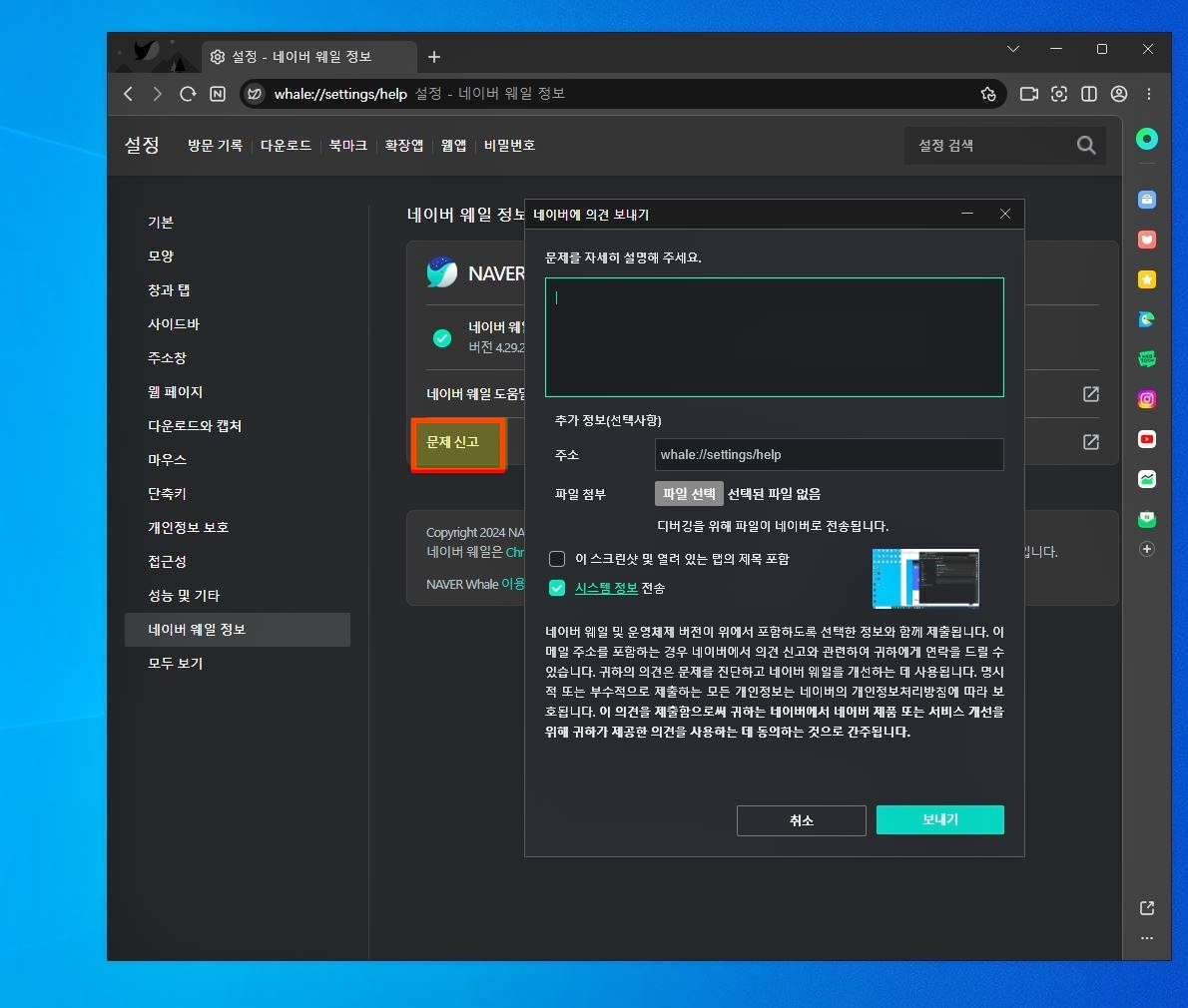Screen dimensions: 1188x1008
Task: Select 마우스 in settings sidebar
Action: [x=167, y=460]
